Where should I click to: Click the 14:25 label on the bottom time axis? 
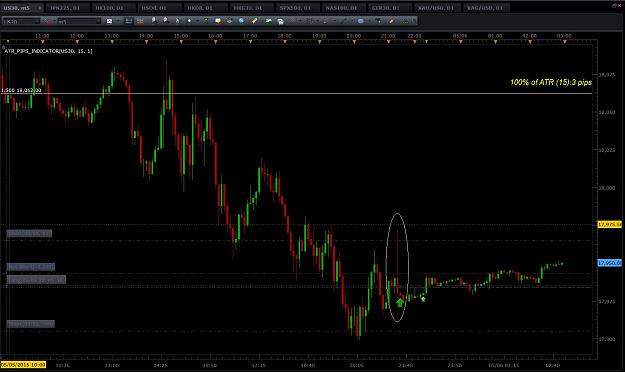pos(161,365)
